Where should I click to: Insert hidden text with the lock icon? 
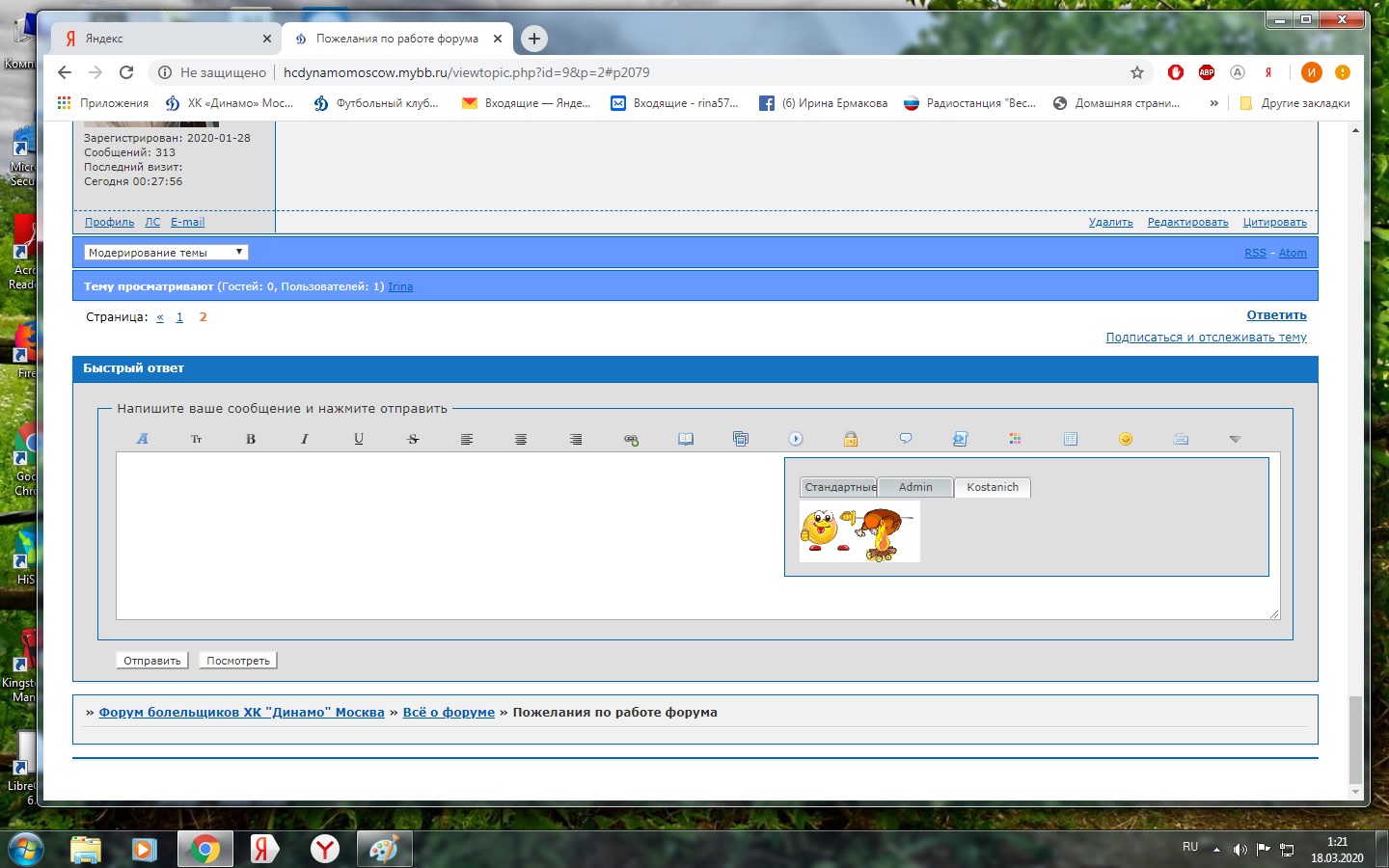pos(850,439)
